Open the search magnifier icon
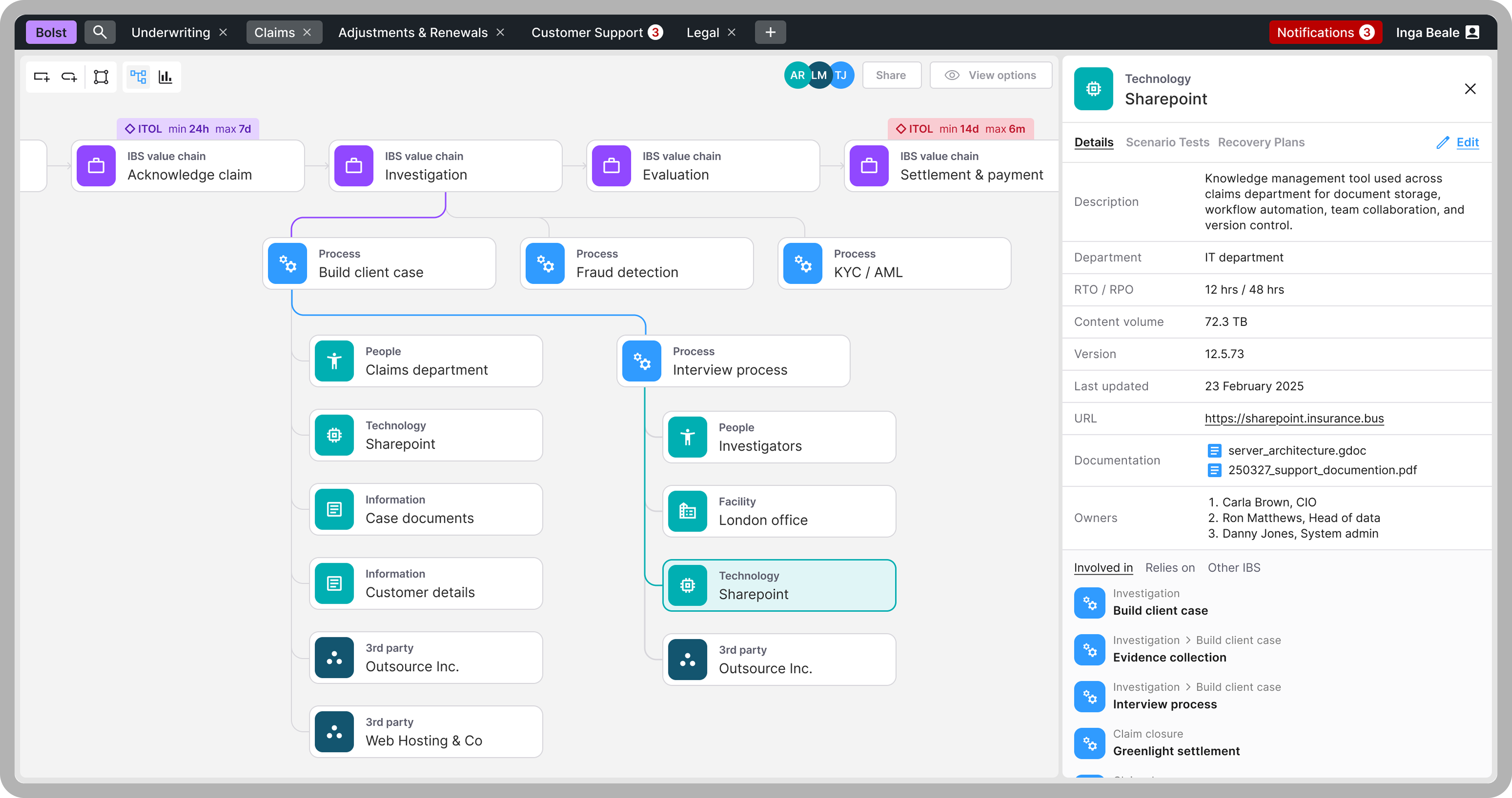This screenshot has width=1512, height=798. click(x=100, y=32)
